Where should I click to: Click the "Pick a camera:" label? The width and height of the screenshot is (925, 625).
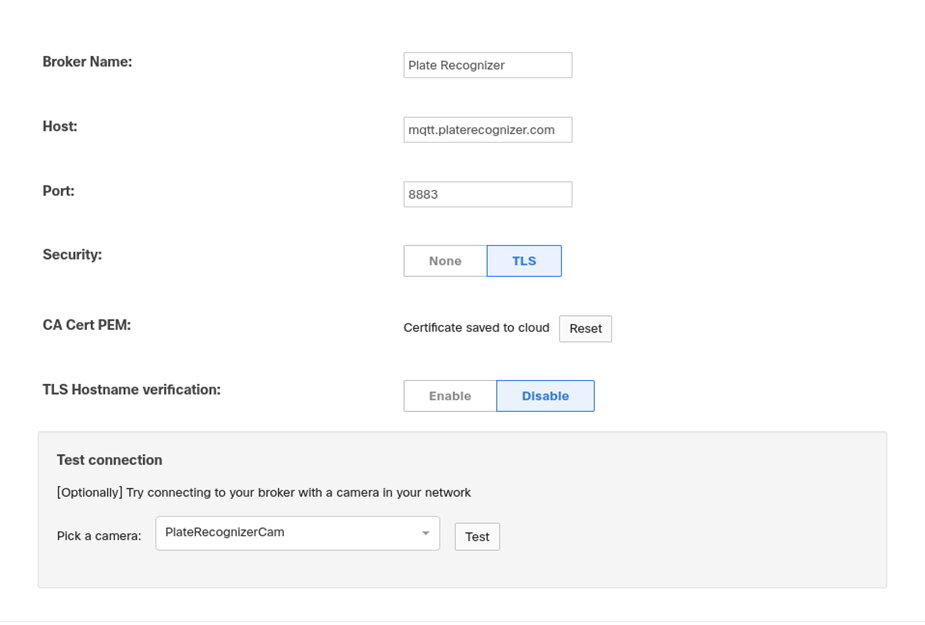click(x=99, y=536)
